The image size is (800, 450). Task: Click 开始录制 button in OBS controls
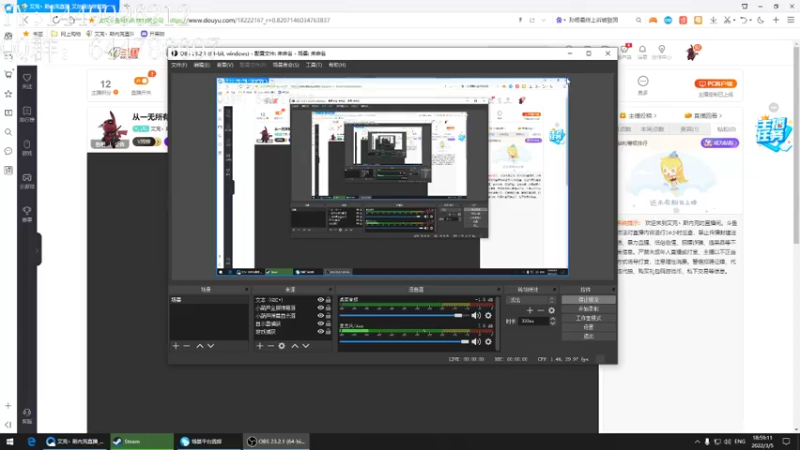589,309
